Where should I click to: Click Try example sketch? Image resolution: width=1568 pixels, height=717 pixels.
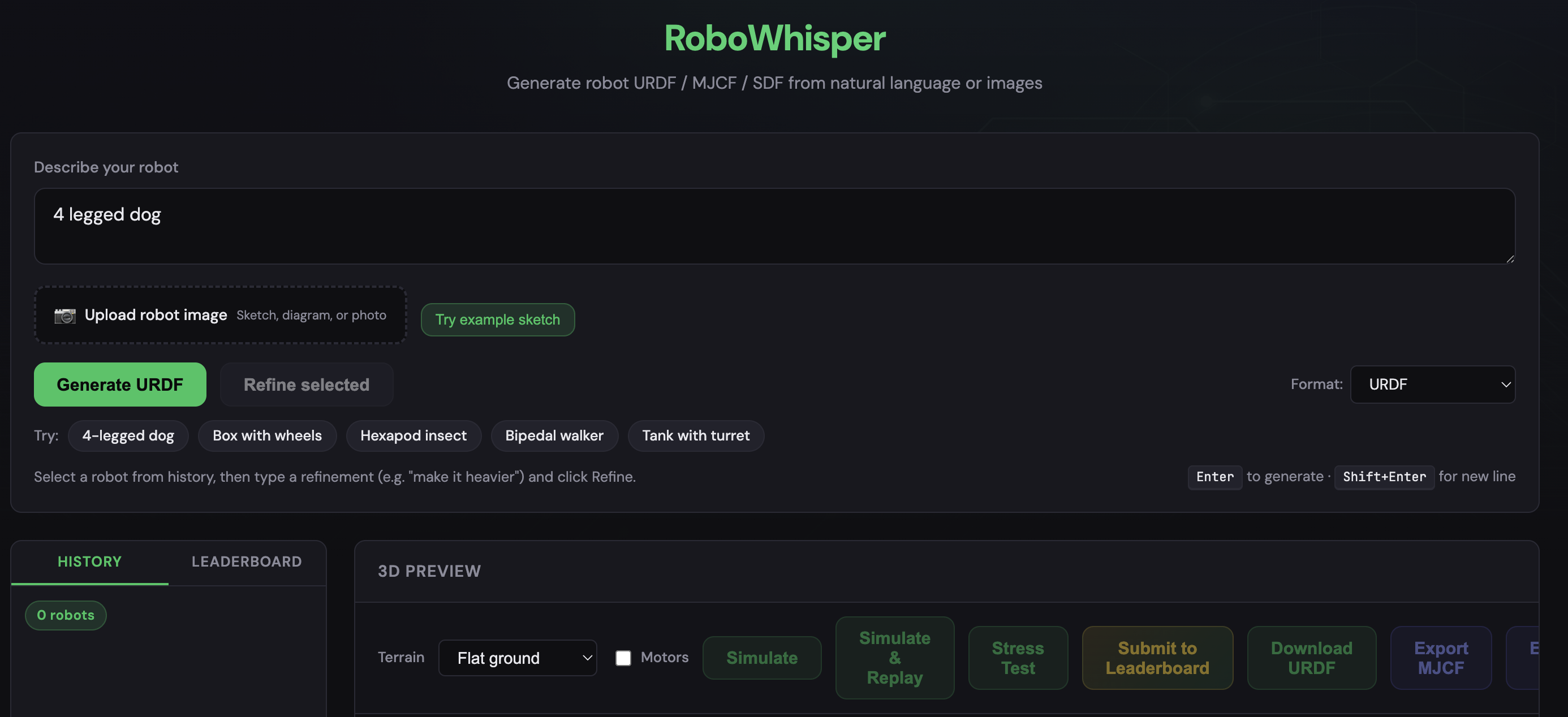coord(497,319)
